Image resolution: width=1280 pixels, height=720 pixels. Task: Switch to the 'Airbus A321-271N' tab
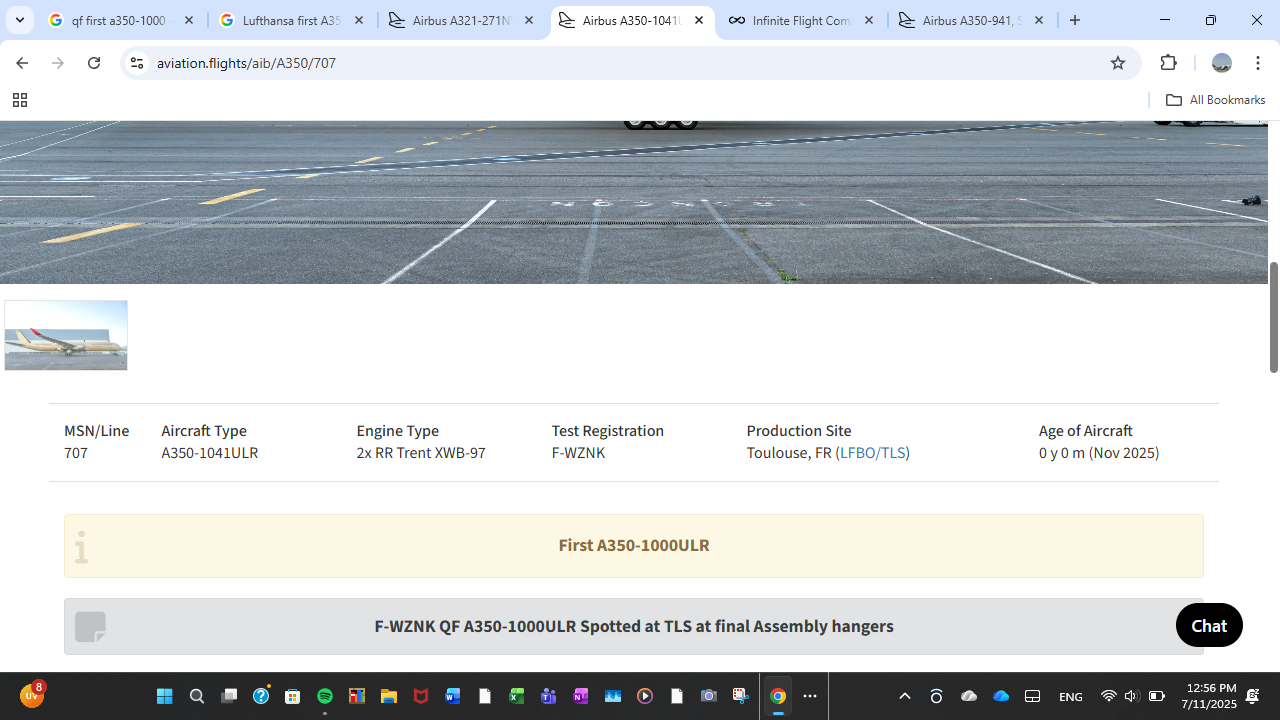coord(462,20)
